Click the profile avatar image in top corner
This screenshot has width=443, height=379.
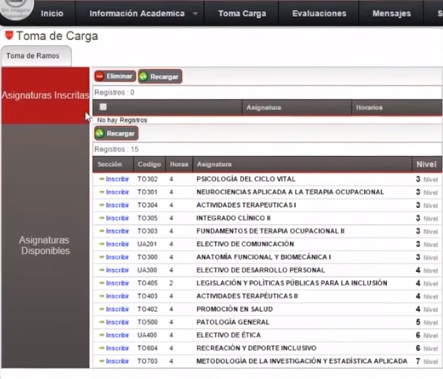(x=15, y=8)
